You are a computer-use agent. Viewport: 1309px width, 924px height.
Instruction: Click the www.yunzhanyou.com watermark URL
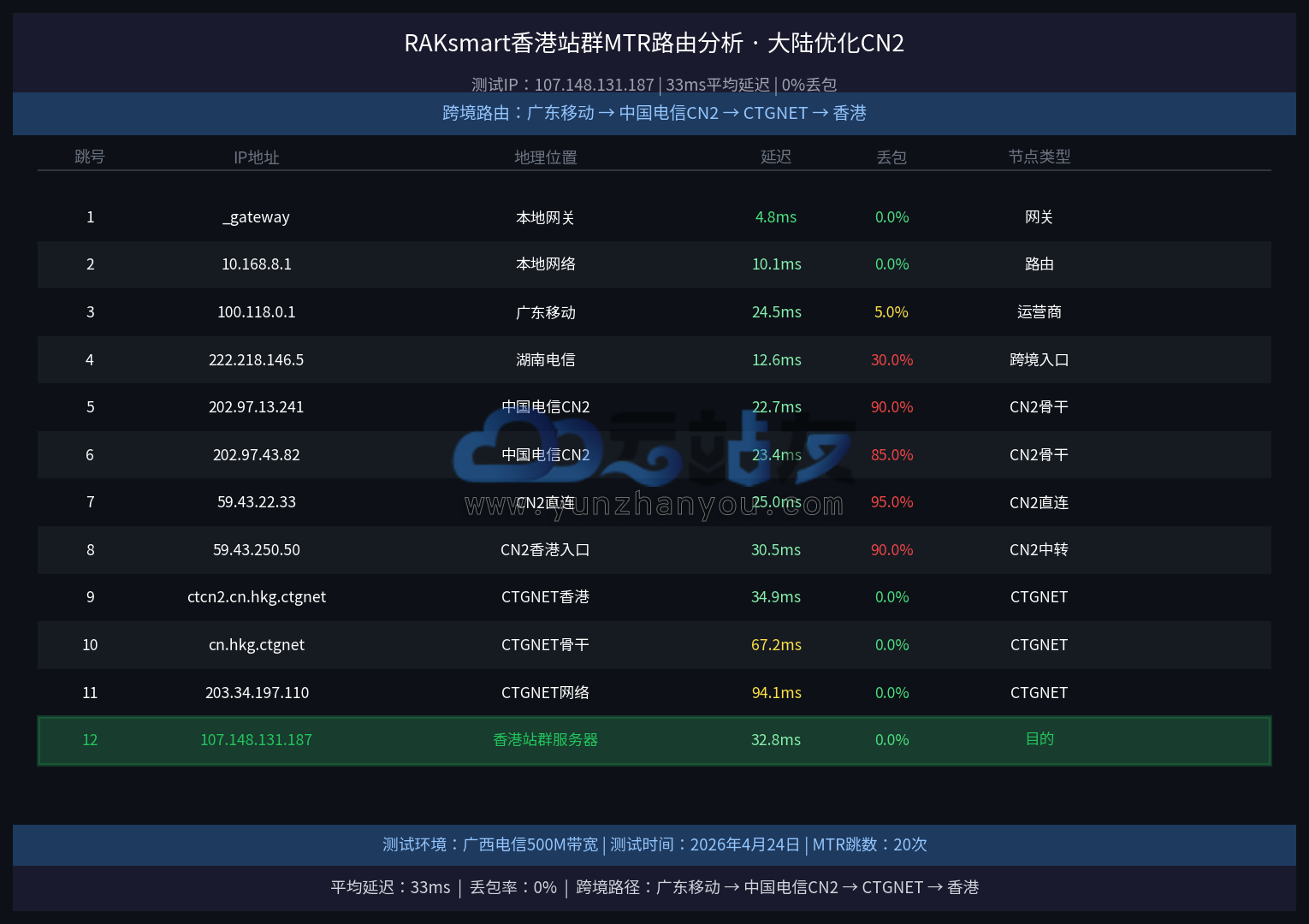[654, 505]
